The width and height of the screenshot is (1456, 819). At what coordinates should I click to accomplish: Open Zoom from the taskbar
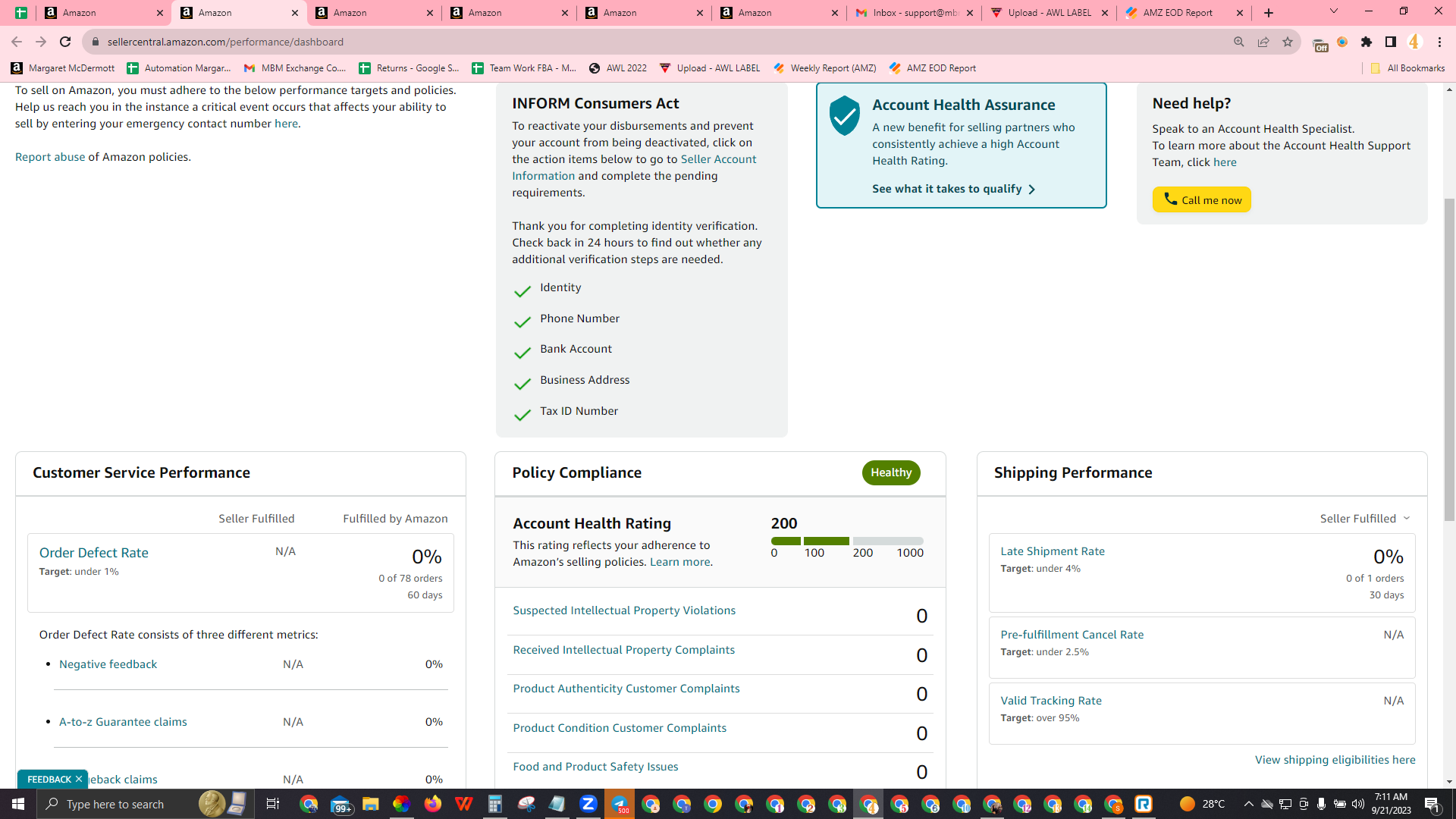588,804
